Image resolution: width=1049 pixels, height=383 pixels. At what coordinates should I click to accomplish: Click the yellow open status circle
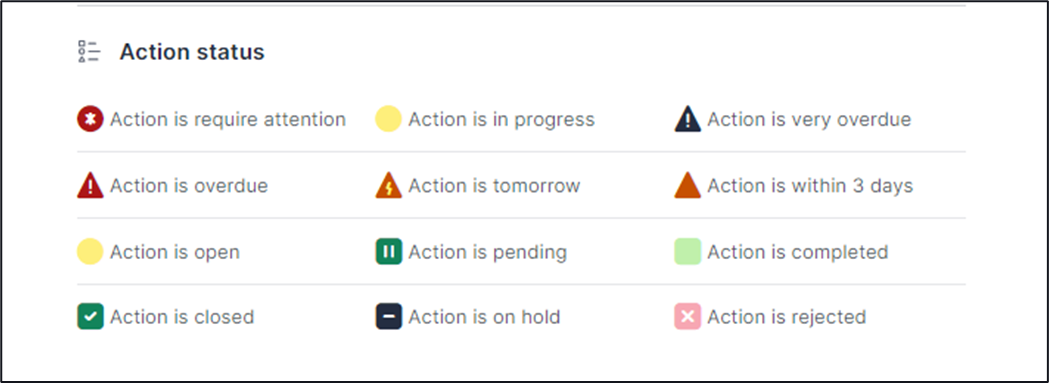[90, 252]
